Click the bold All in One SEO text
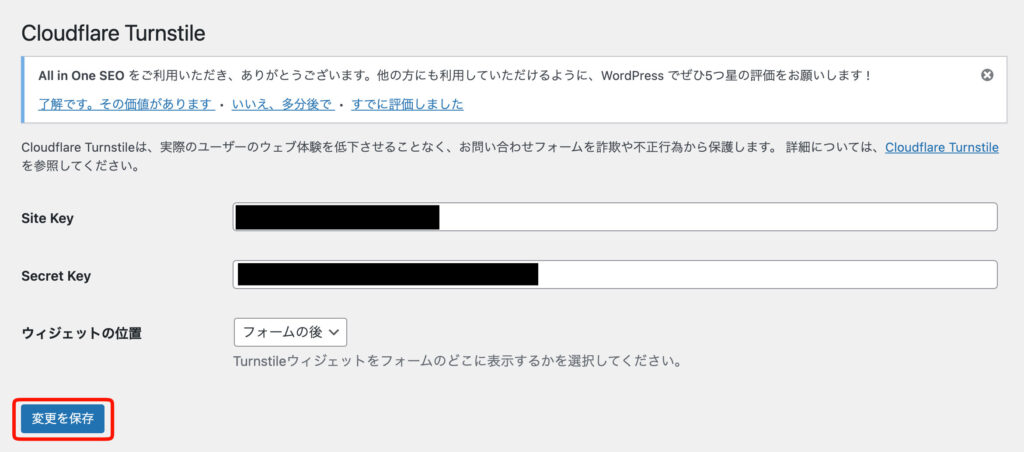1024x452 pixels. point(82,76)
